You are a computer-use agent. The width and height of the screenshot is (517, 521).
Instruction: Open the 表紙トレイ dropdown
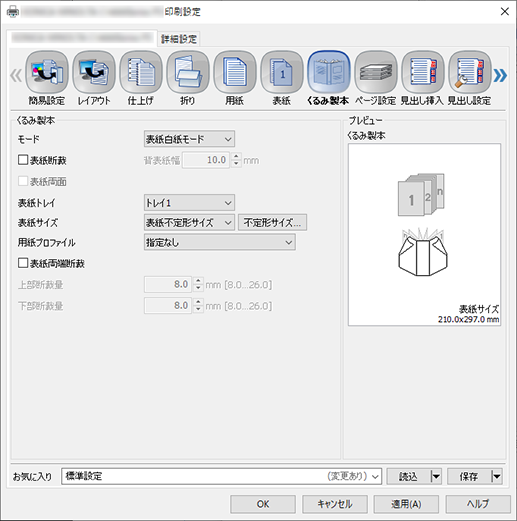(x=189, y=203)
